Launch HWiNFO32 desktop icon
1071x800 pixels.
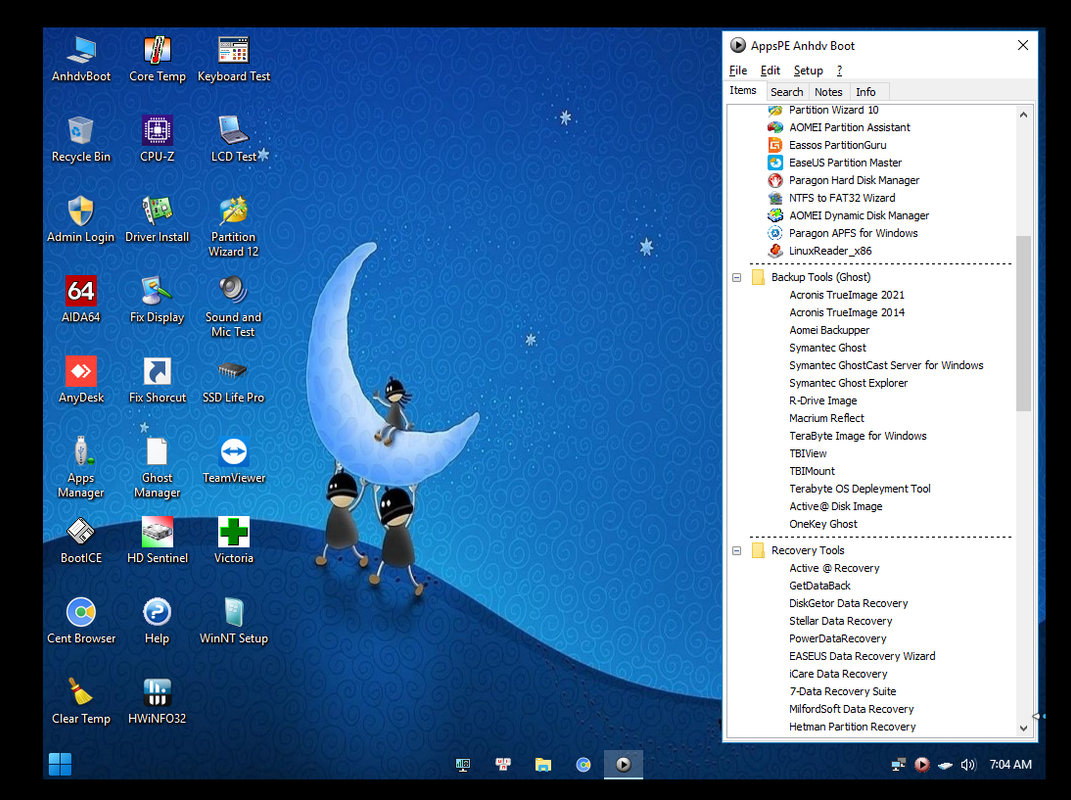point(157,701)
